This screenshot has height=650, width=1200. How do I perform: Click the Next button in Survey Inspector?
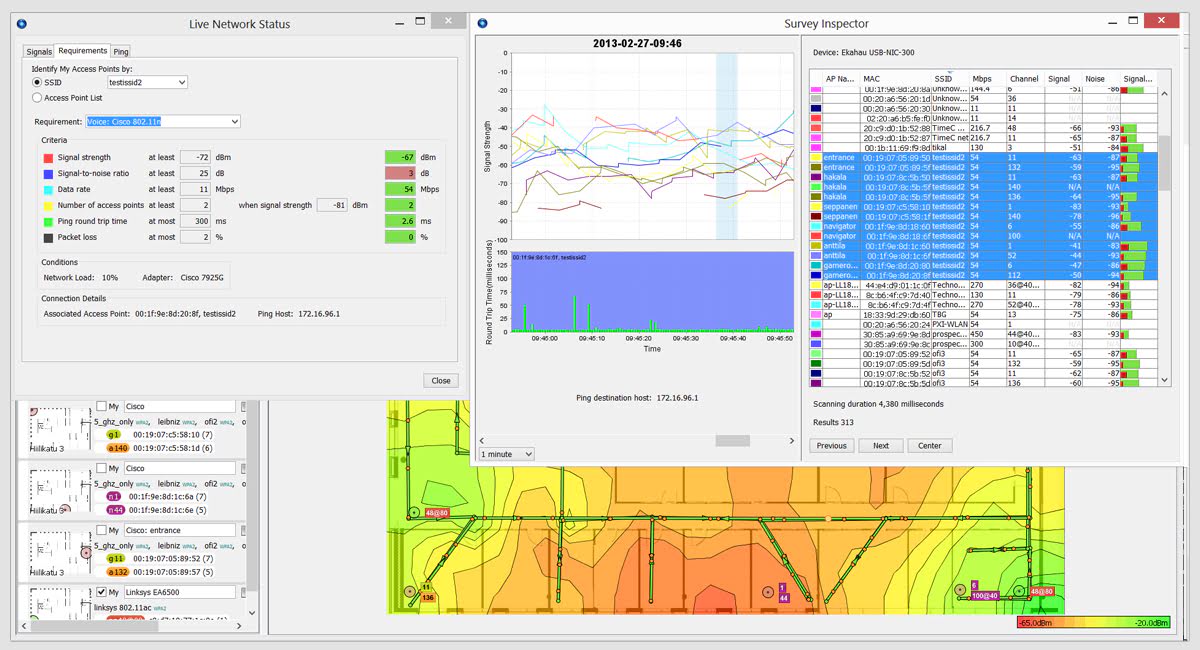880,446
